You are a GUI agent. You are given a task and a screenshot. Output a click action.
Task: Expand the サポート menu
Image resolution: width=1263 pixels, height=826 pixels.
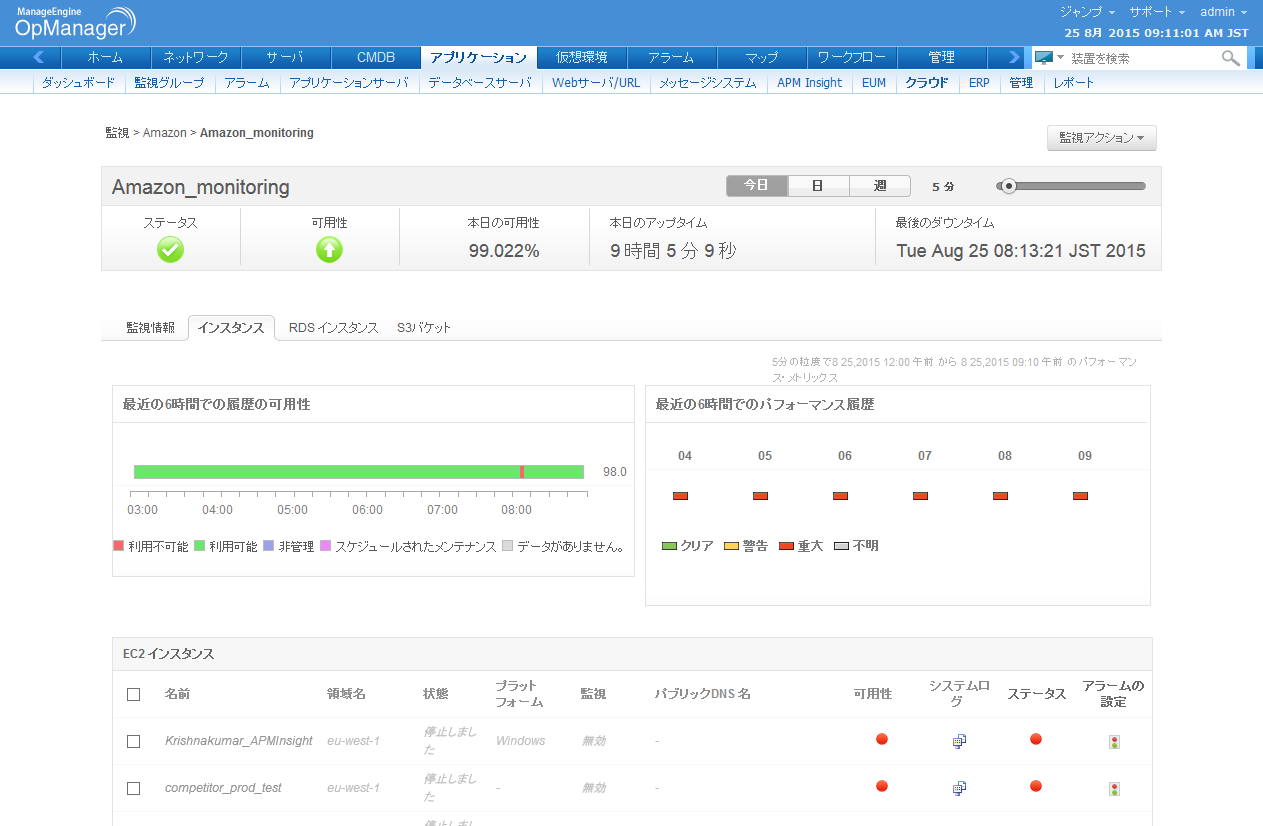1156,12
